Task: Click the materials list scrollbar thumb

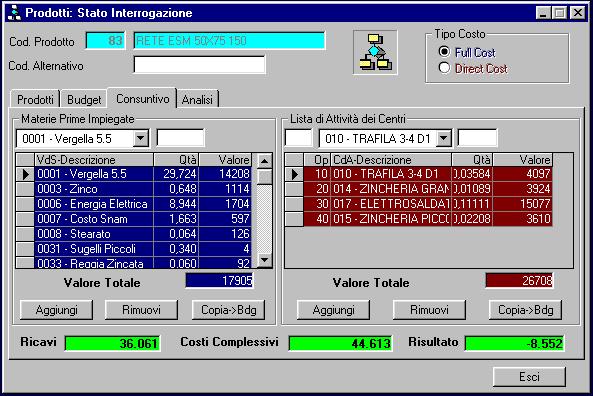Action: coord(265,177)
